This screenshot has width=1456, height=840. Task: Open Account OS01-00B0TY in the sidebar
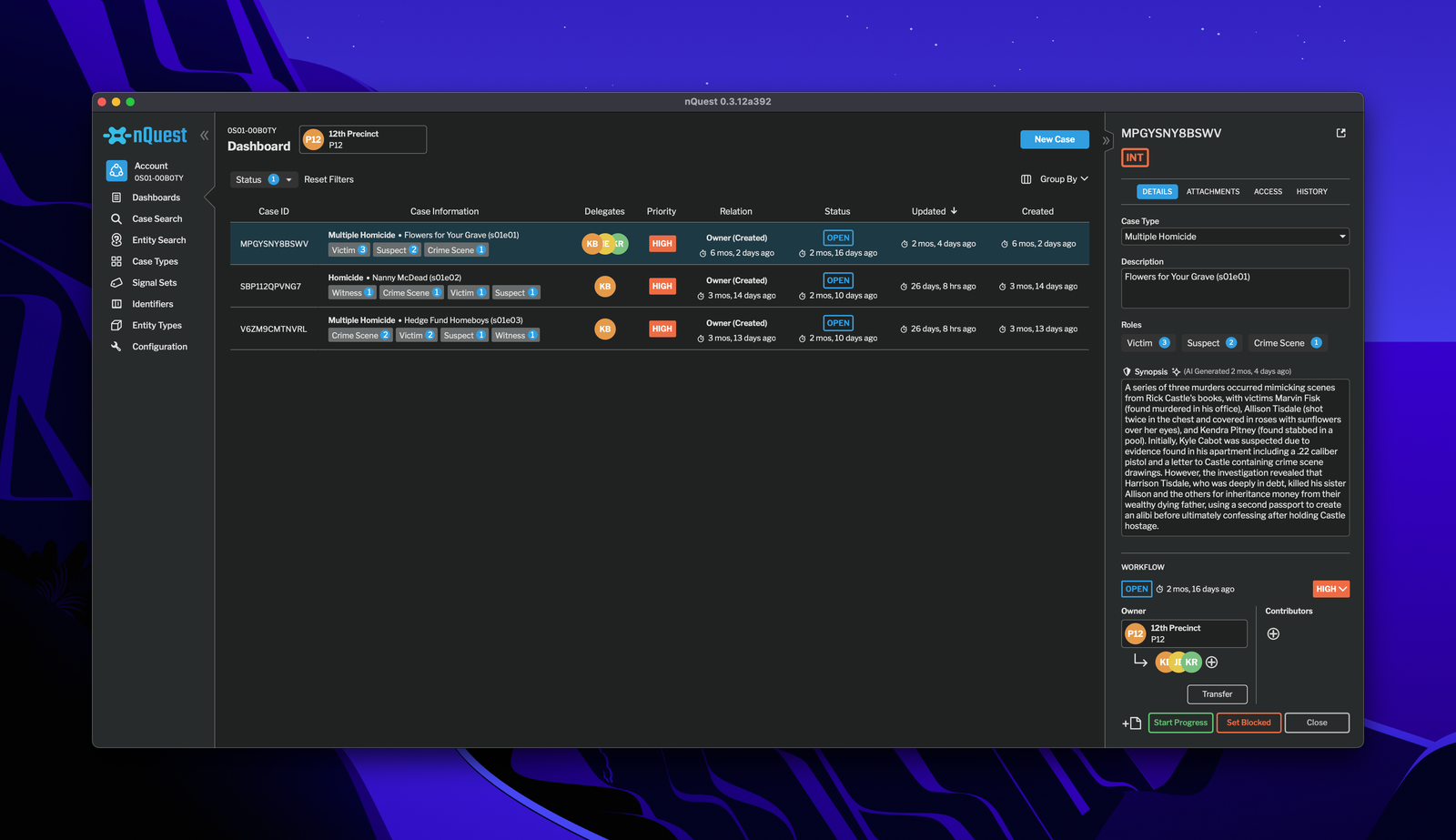tap(147, 171)
